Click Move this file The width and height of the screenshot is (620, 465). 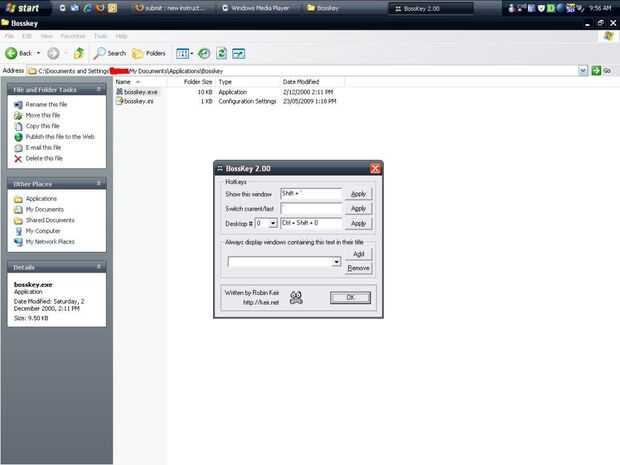[43, 115]
